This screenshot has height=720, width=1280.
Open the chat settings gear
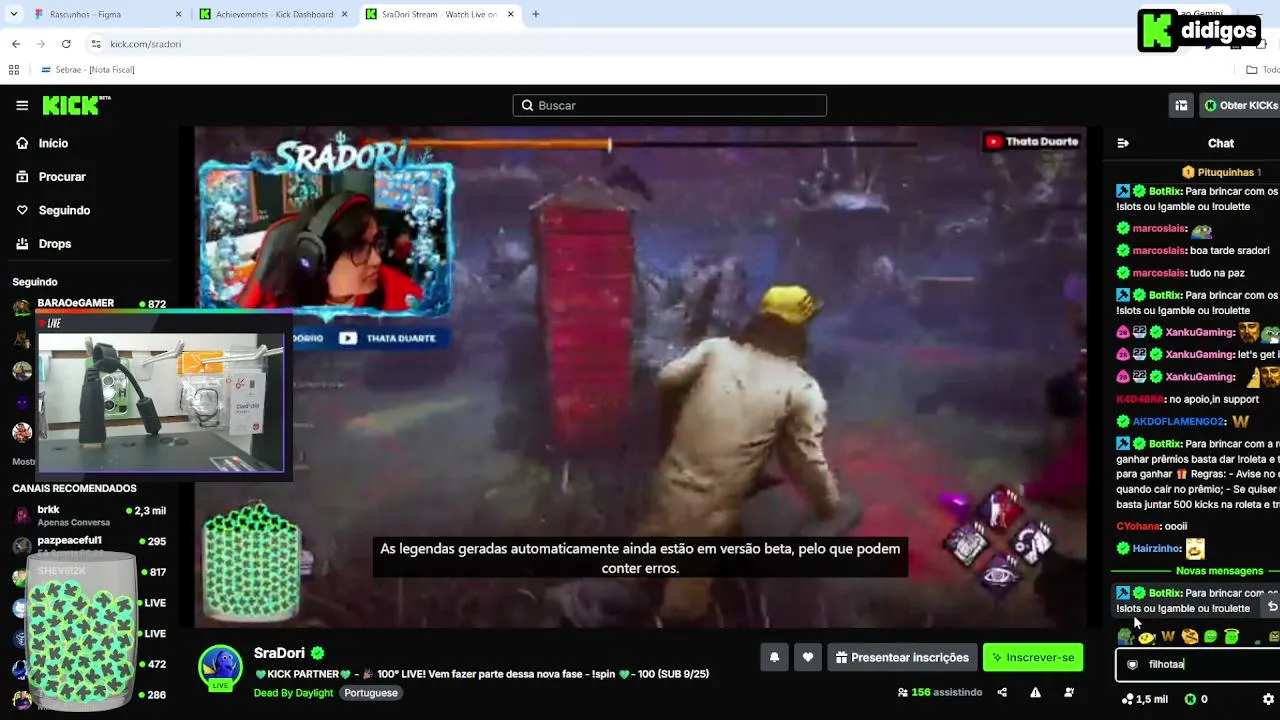coord(1269,699)
